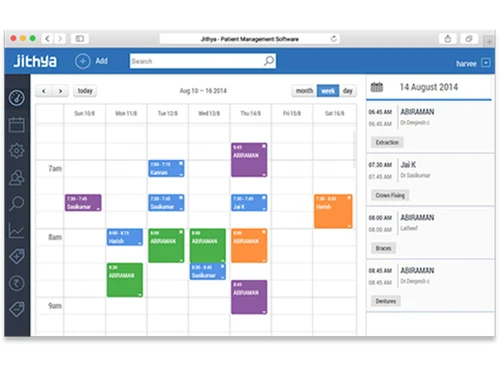Viewport: 500px width, 375px height.
Task: Close the Tue 7:00-7:15 Kannan appointment
Action: 181,163
